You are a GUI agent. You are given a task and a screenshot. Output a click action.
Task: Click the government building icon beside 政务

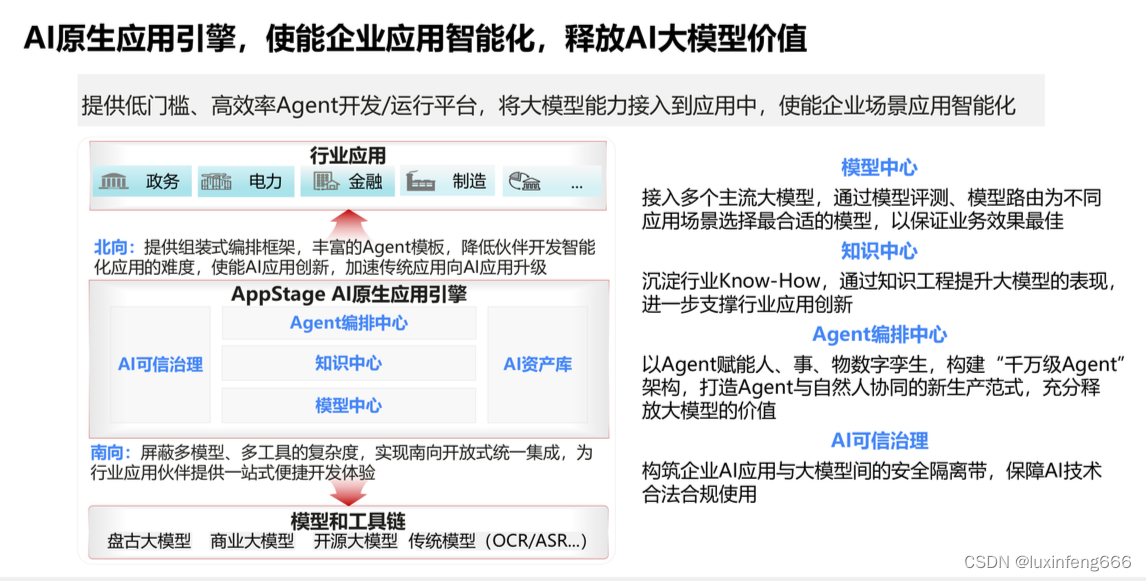113,181
